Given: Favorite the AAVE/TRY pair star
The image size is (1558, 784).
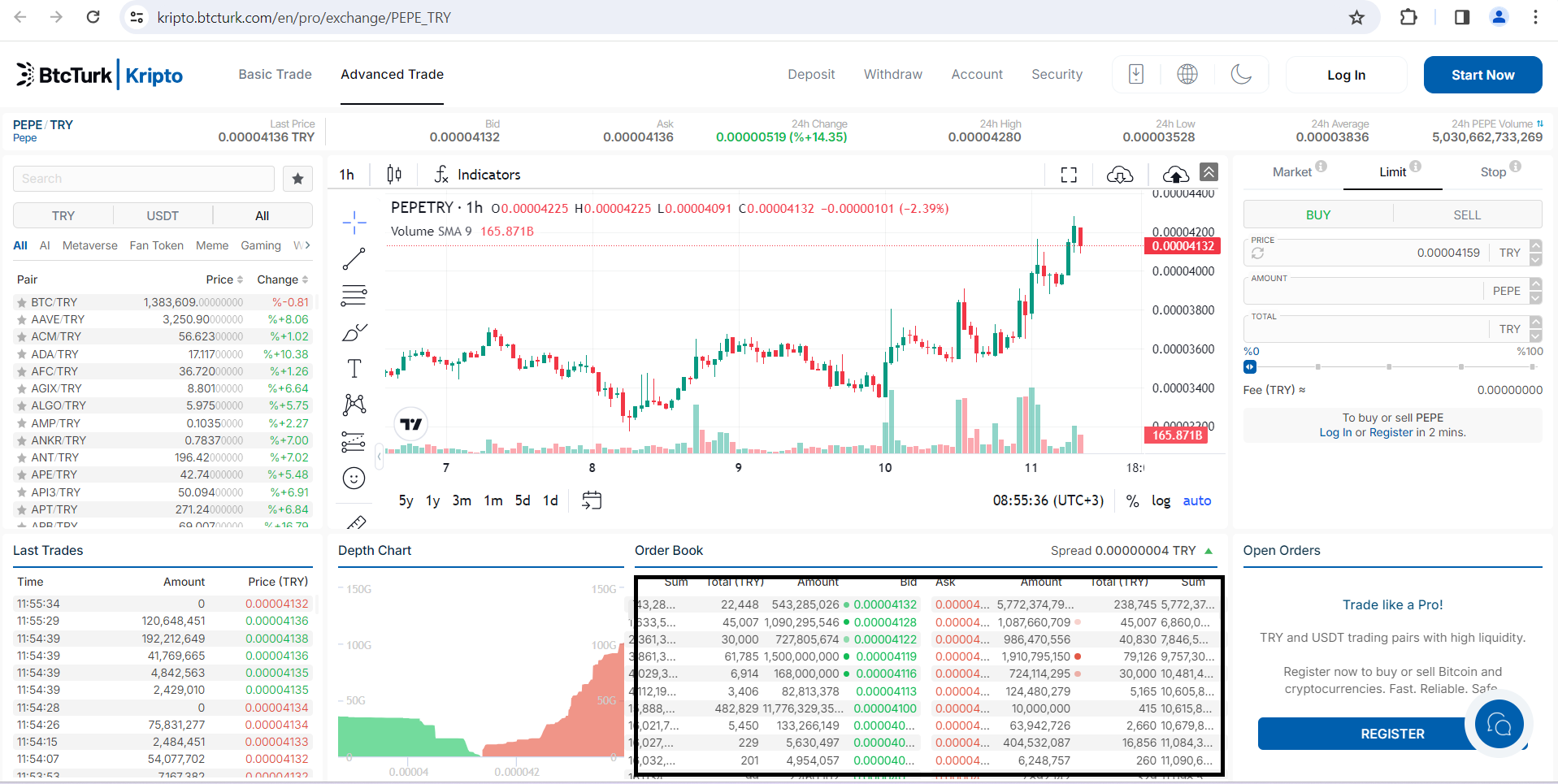Looking at the screenshot, I should (x=22, y=319).
